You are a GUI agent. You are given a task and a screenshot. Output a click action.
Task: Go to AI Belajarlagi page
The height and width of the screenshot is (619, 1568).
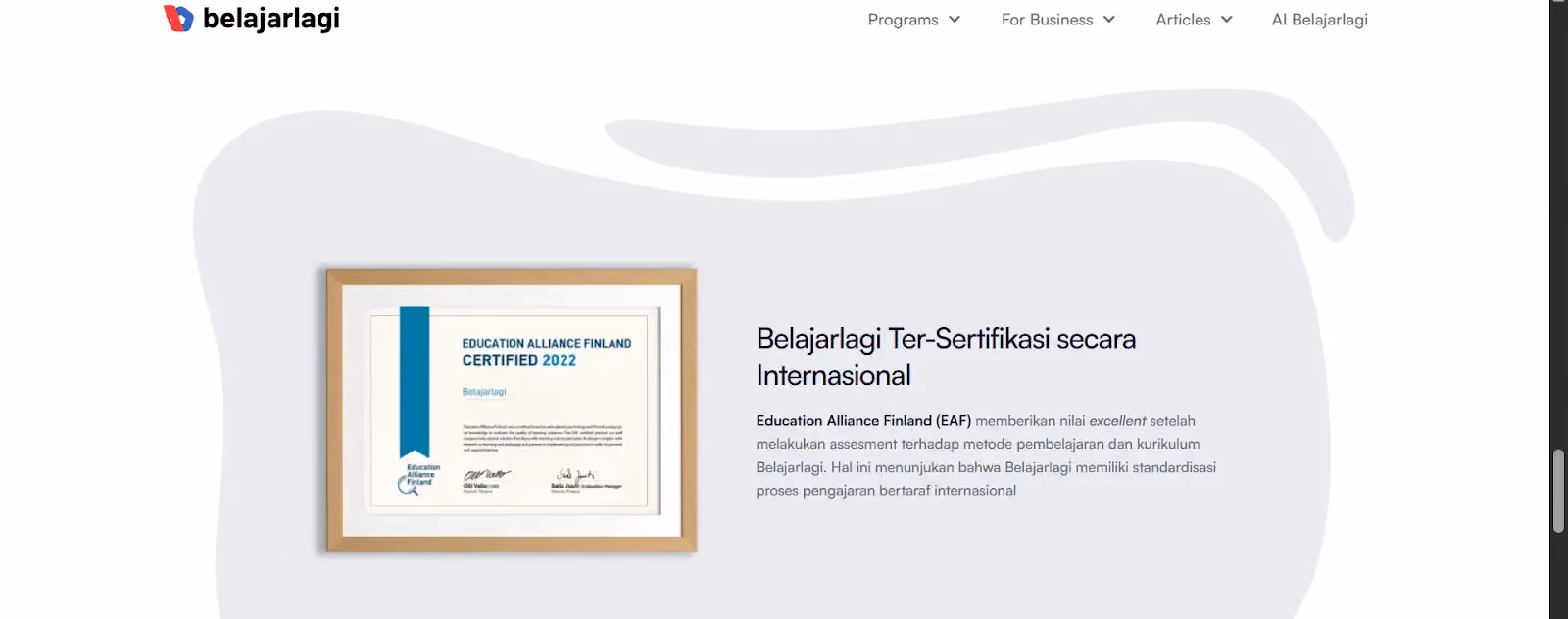(x=1319, y=20)
